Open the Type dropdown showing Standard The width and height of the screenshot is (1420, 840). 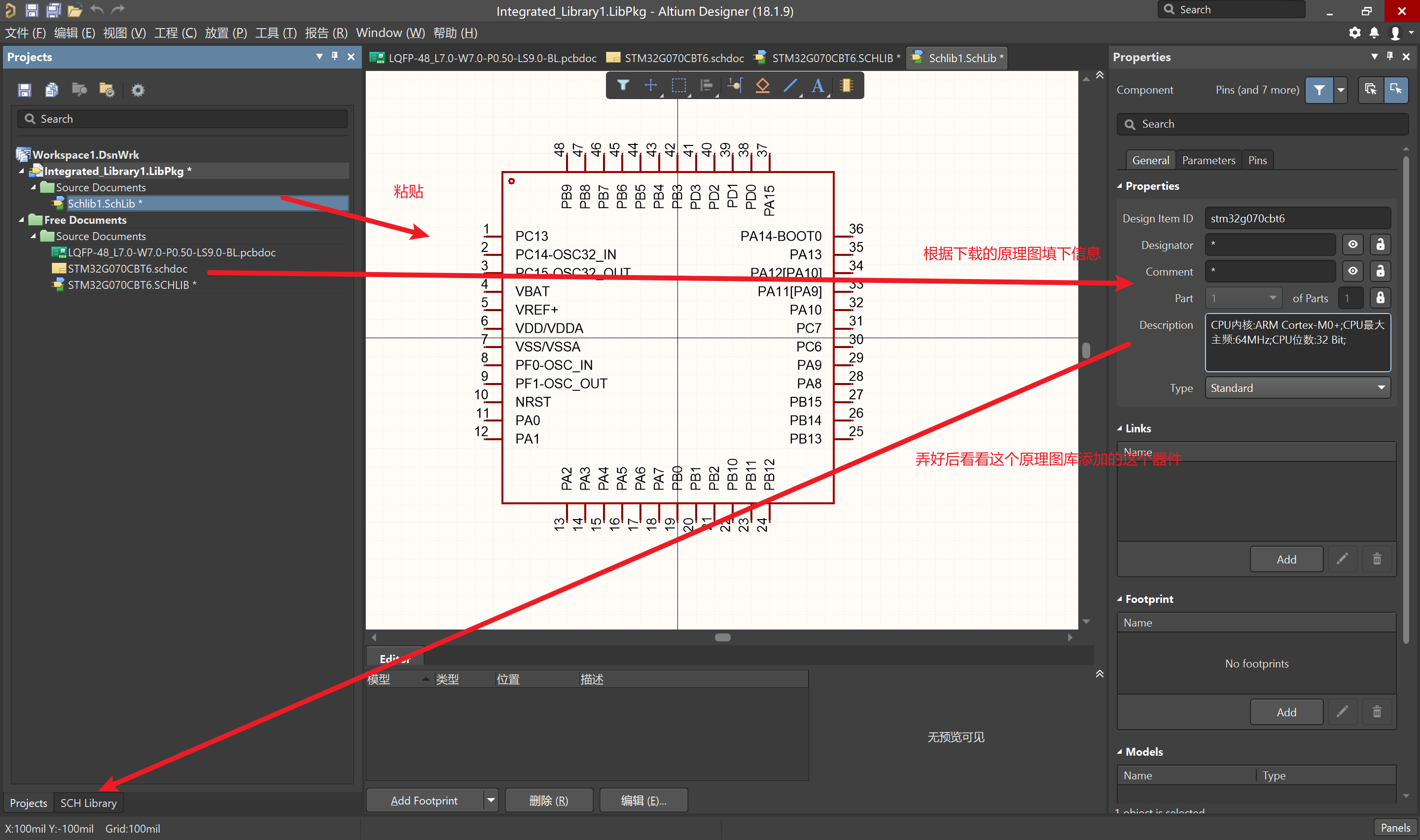pyautogui.click(x=1298, y=388)
